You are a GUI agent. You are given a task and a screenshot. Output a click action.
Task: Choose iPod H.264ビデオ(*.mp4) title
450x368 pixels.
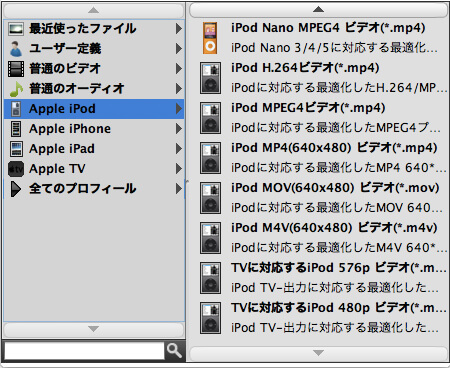click(305, 68)
